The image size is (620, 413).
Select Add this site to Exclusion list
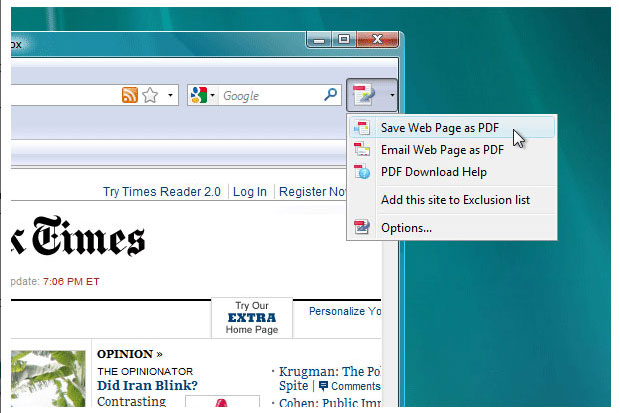(452, 200)
